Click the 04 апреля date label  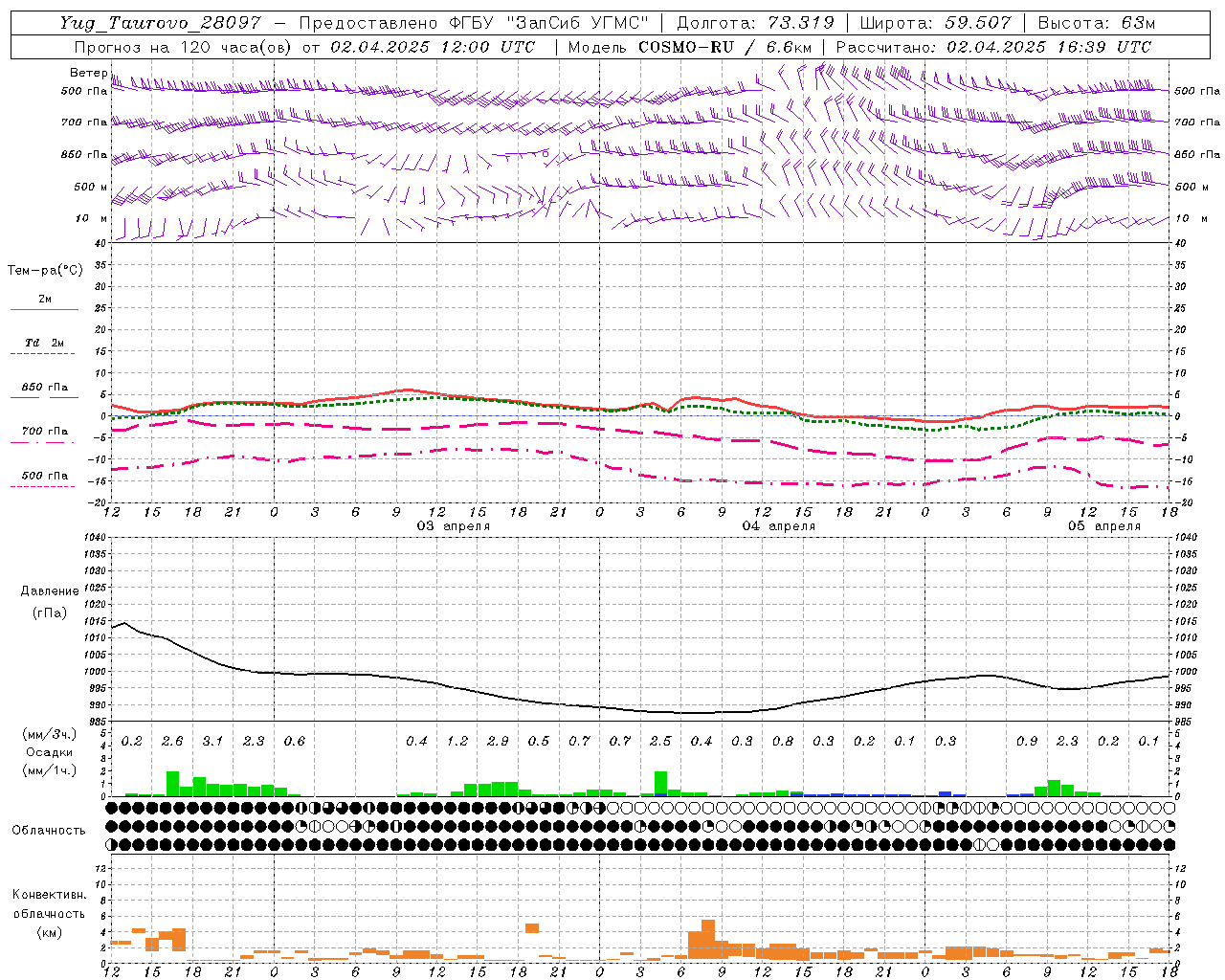coord(779,525)
